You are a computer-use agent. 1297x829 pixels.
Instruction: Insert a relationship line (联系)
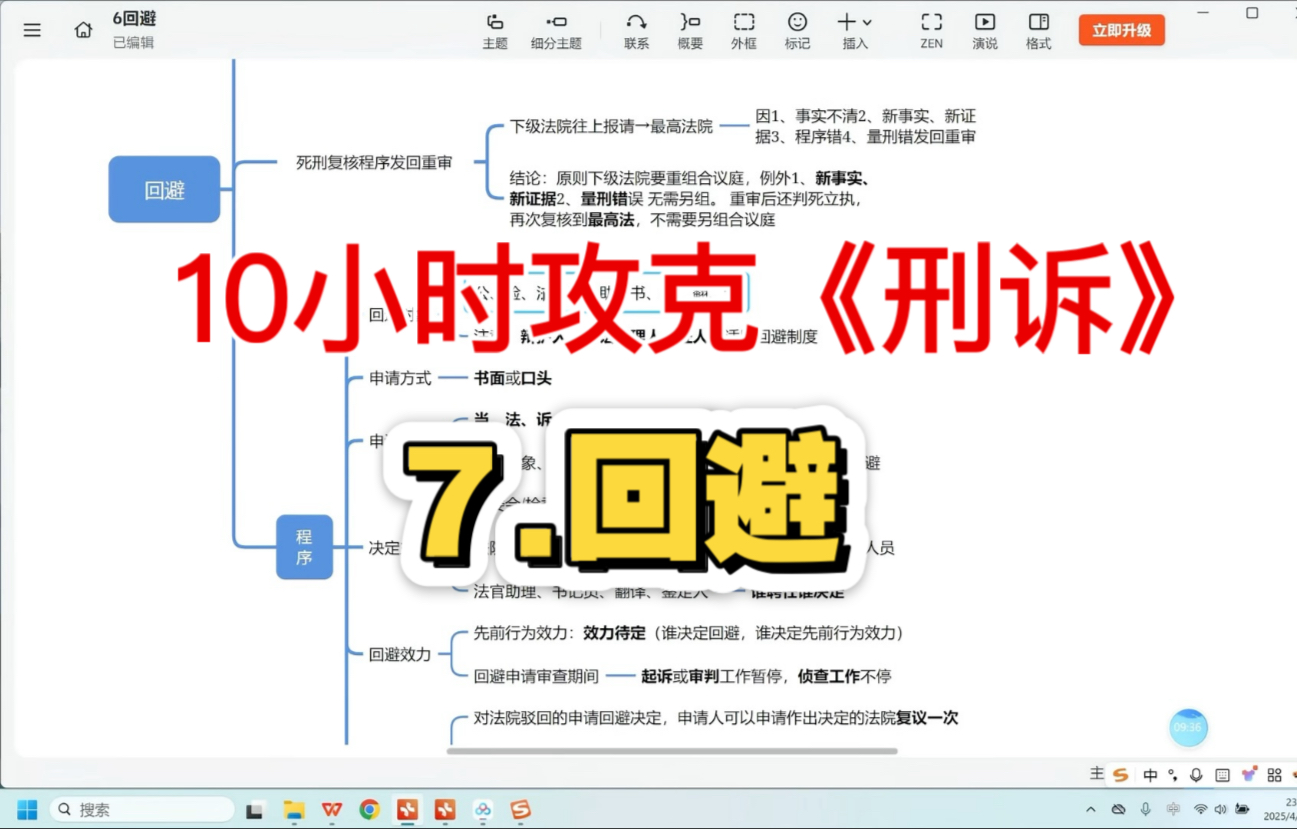[x=636, y=31]
